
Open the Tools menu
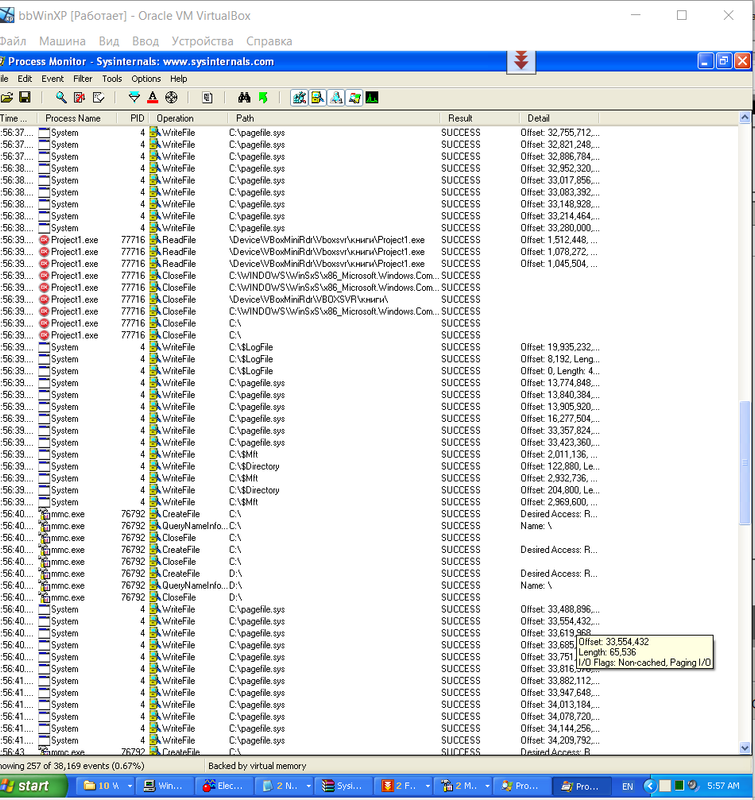[x=112, y=79]
